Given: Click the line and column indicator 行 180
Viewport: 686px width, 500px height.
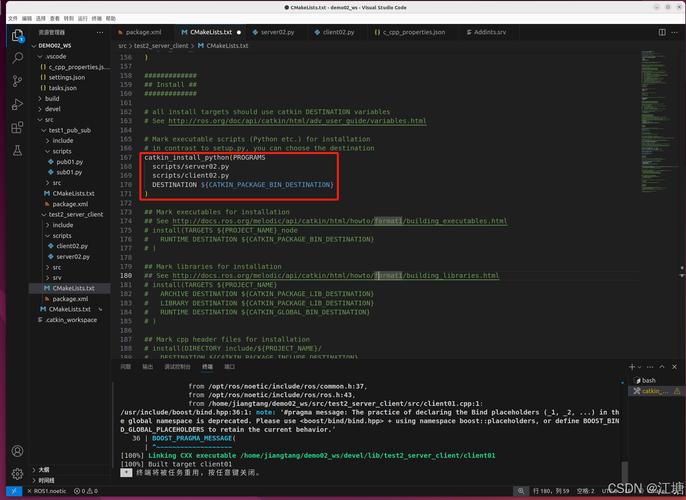Looking at the screenshot, I should (x=551, y=491).
